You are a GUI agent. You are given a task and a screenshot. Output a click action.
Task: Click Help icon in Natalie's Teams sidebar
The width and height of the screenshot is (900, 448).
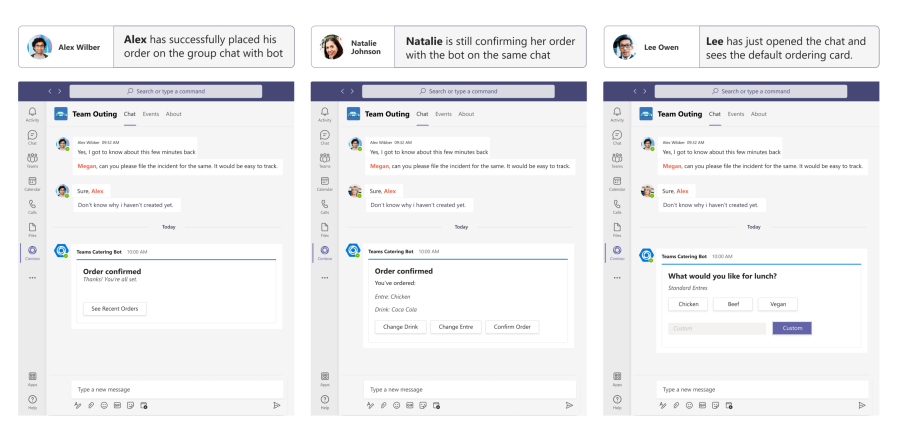(x=325, y=402)
